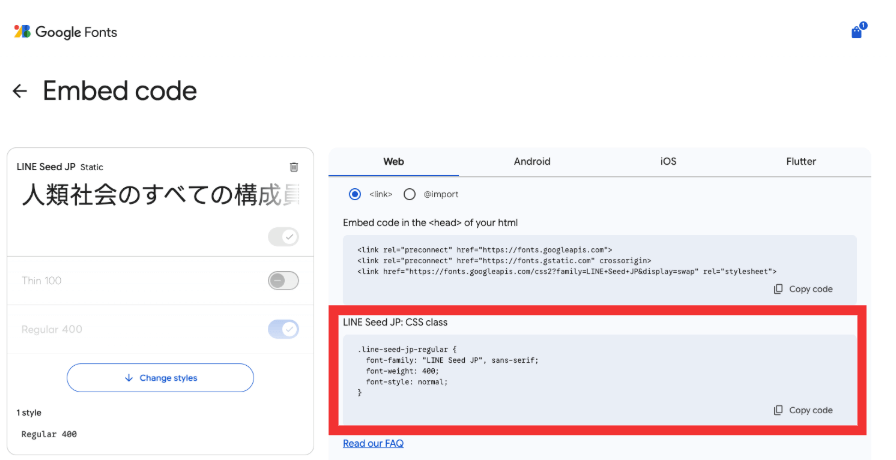Viewport: 896px width, 460px height.
Task: Click copy icon for the CSS class code
Action: 778,410
